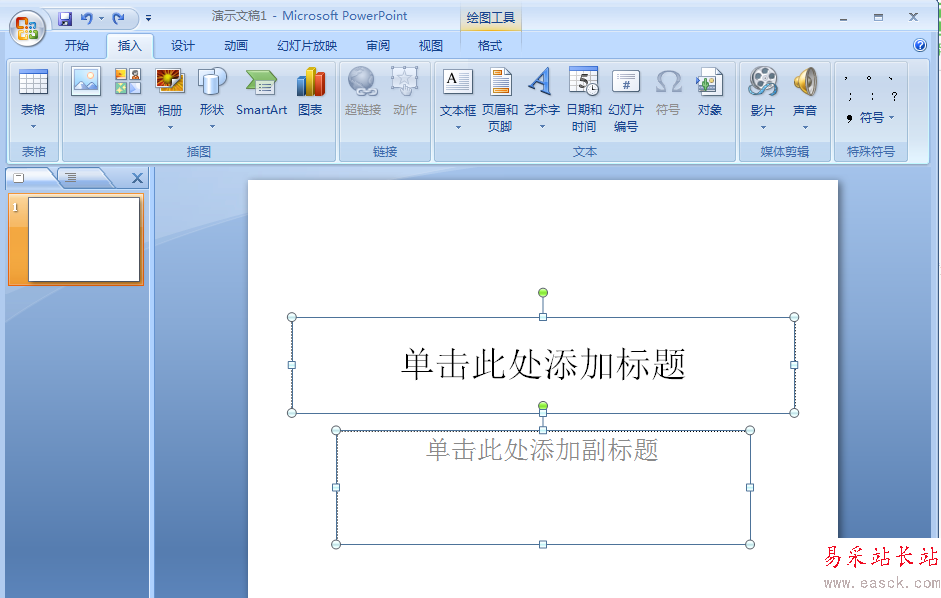This screenshot has height=598, width=941.
Task: Open the undo history dropdown arrow
Action: click(101, 19)
